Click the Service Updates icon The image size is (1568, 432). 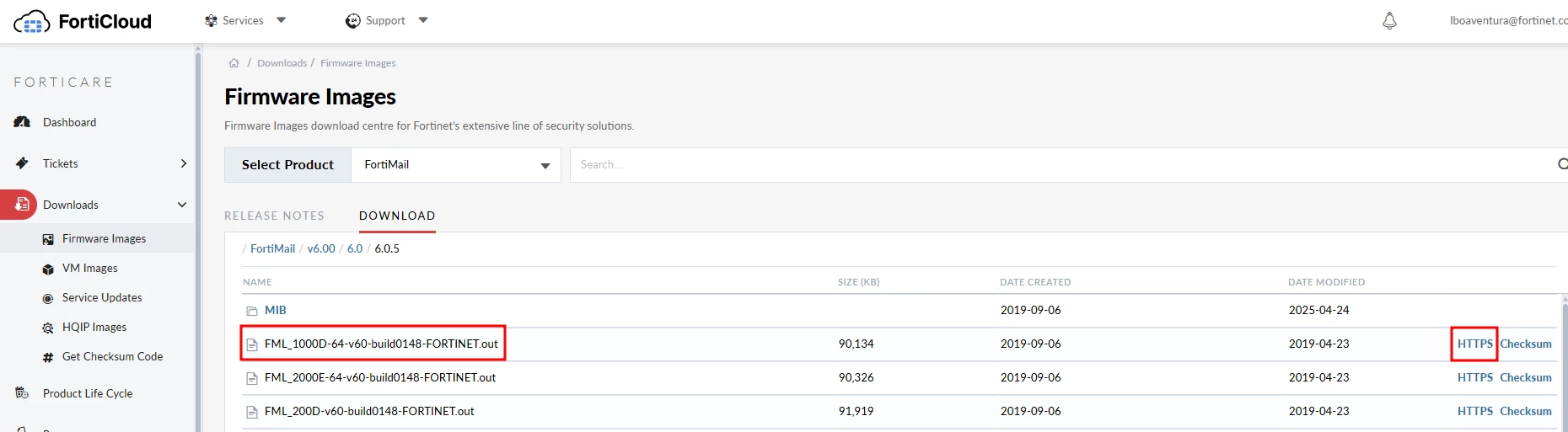pos(48,298)
